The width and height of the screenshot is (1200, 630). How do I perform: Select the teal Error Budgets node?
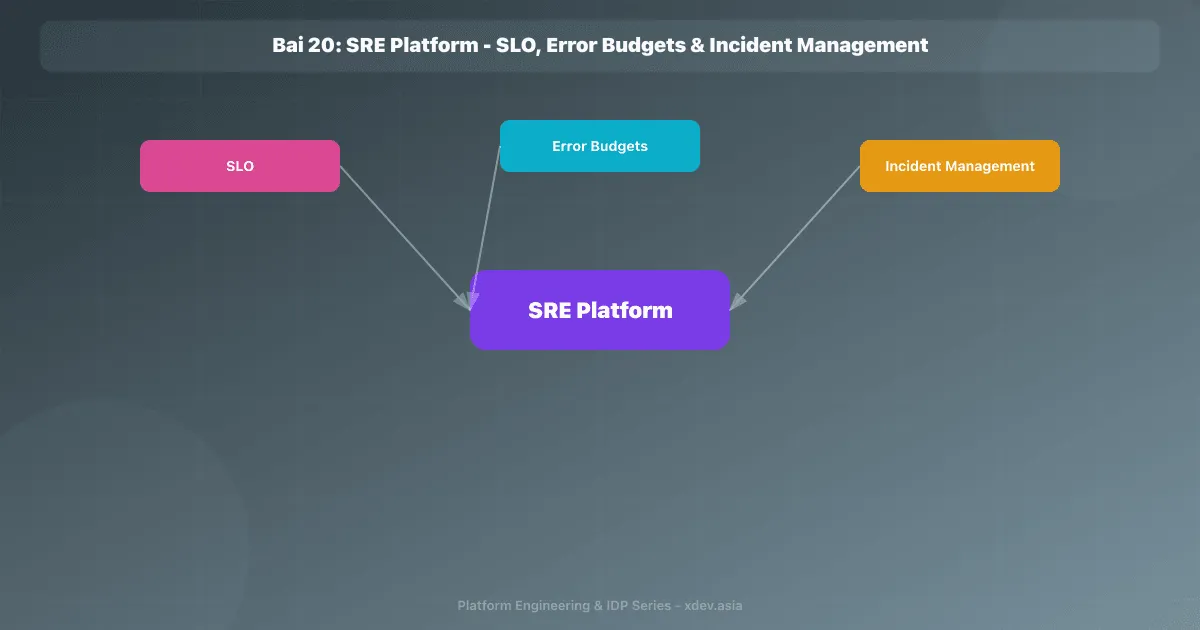click(x=600, y=146)
